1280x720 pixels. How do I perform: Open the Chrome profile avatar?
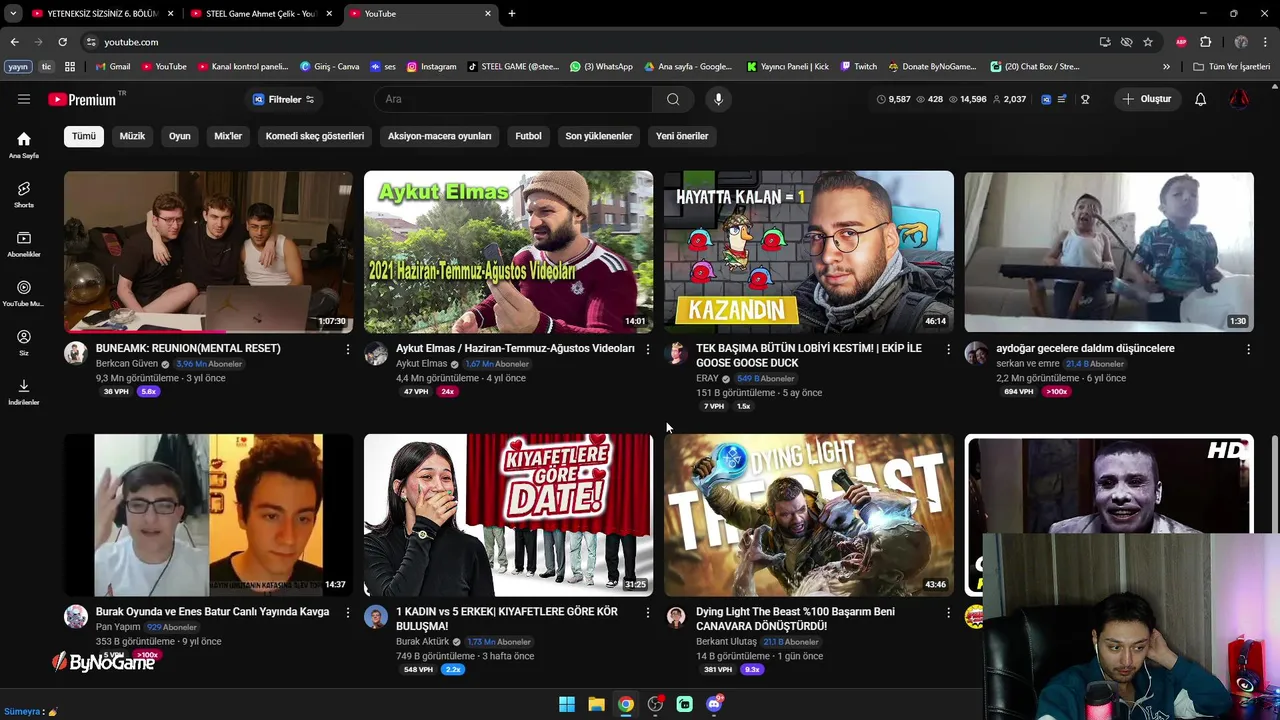click(x=1241, y=42)
